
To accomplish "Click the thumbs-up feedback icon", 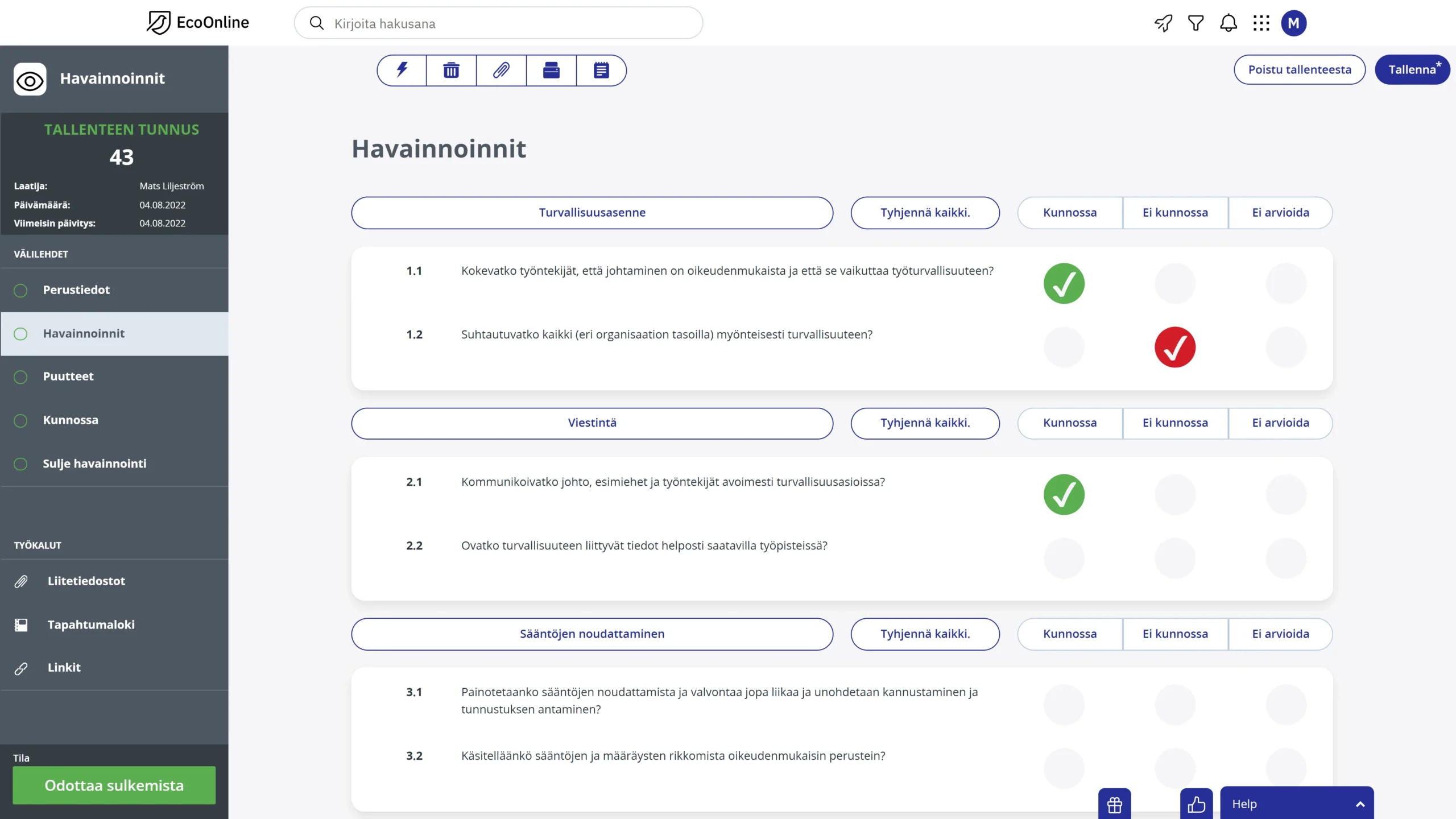I will pos(1196,804).
